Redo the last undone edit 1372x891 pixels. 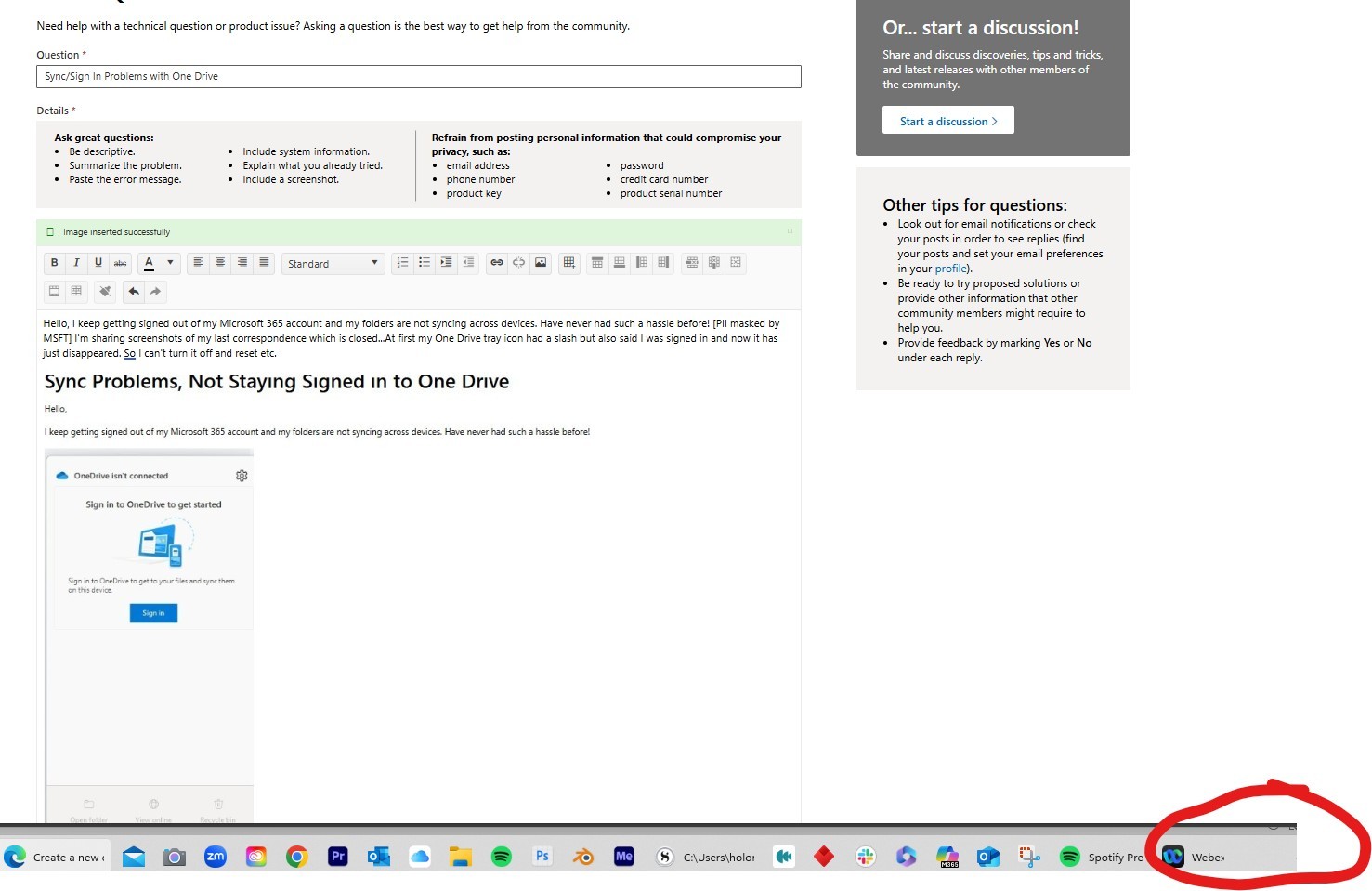pos(156,292)
